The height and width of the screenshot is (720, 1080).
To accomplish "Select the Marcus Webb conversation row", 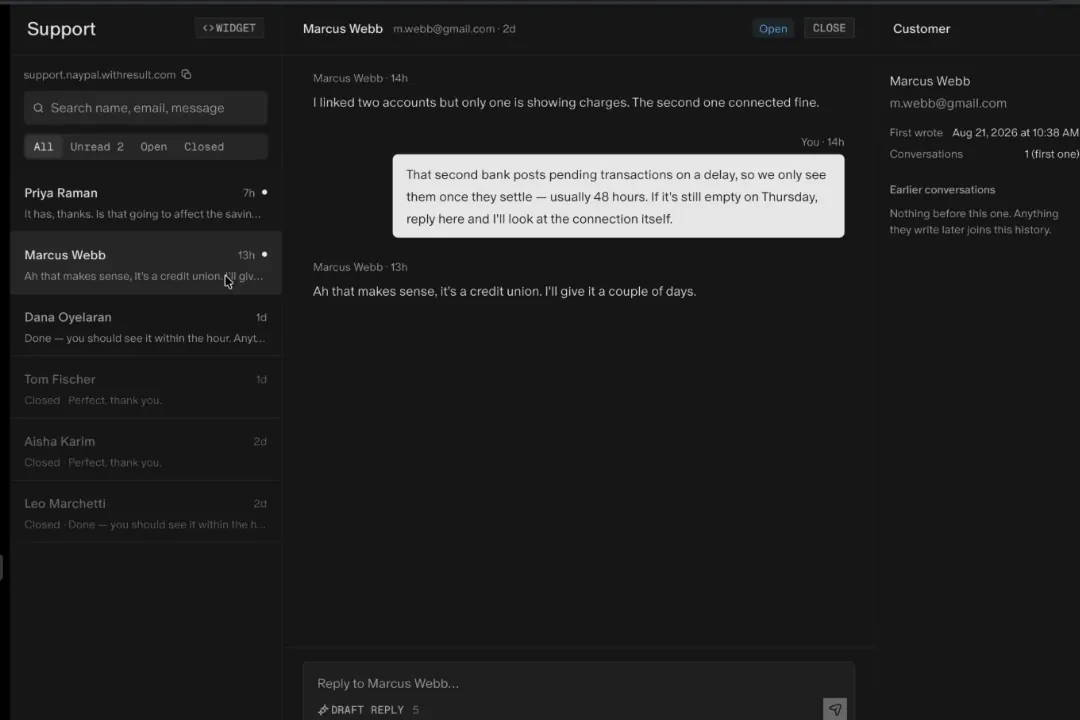I will (x=146, y=263).
